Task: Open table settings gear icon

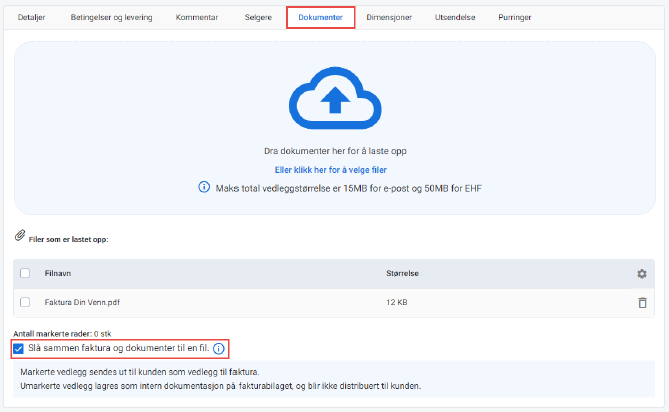Action: click(x=642, y=274)
